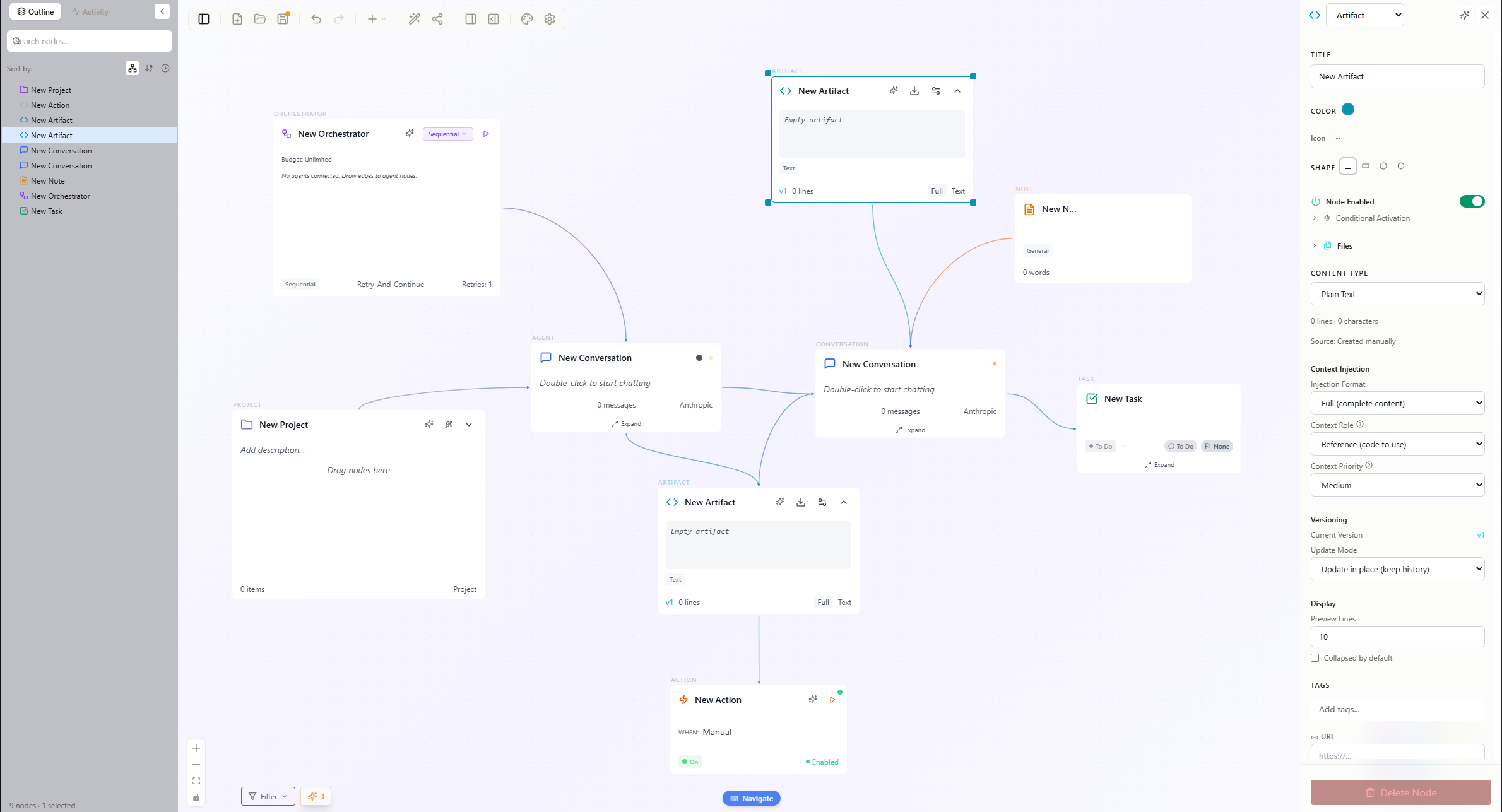Screen dimensions: 1502x812
Task: Undo the last action in the toolbar
Action: click(x=316, y=19)
